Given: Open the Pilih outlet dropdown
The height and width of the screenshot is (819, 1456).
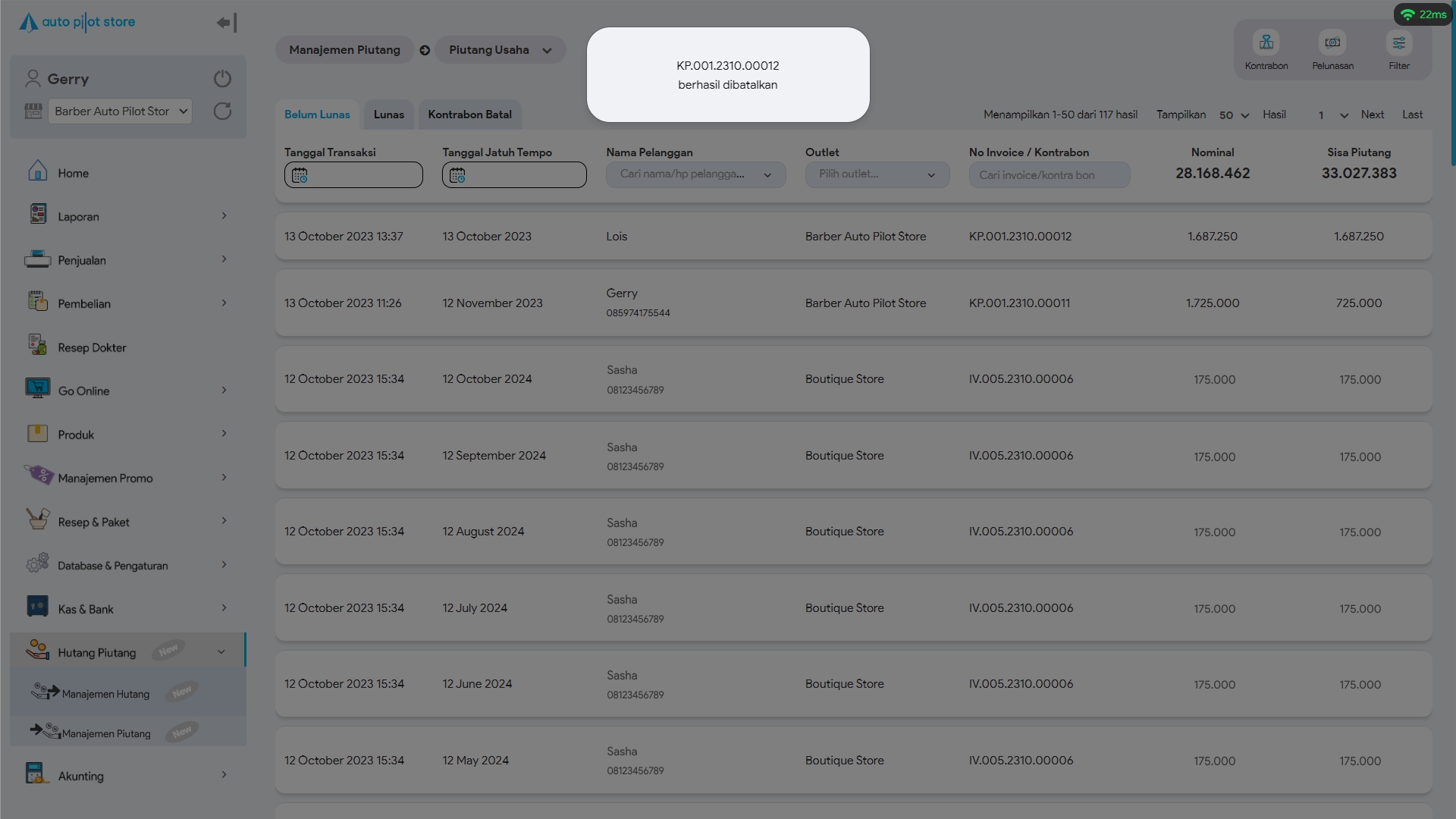Looking at the screenshot, I should [877, 174].
